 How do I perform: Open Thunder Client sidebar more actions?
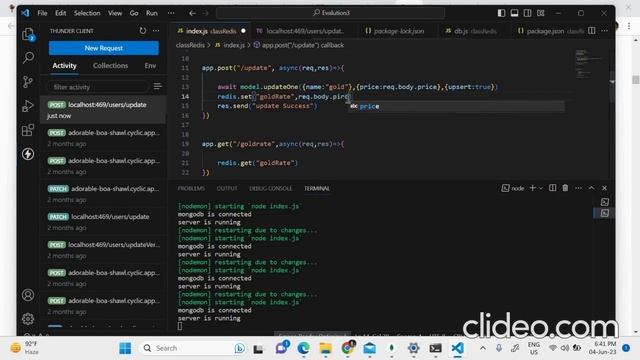point(156,31)
